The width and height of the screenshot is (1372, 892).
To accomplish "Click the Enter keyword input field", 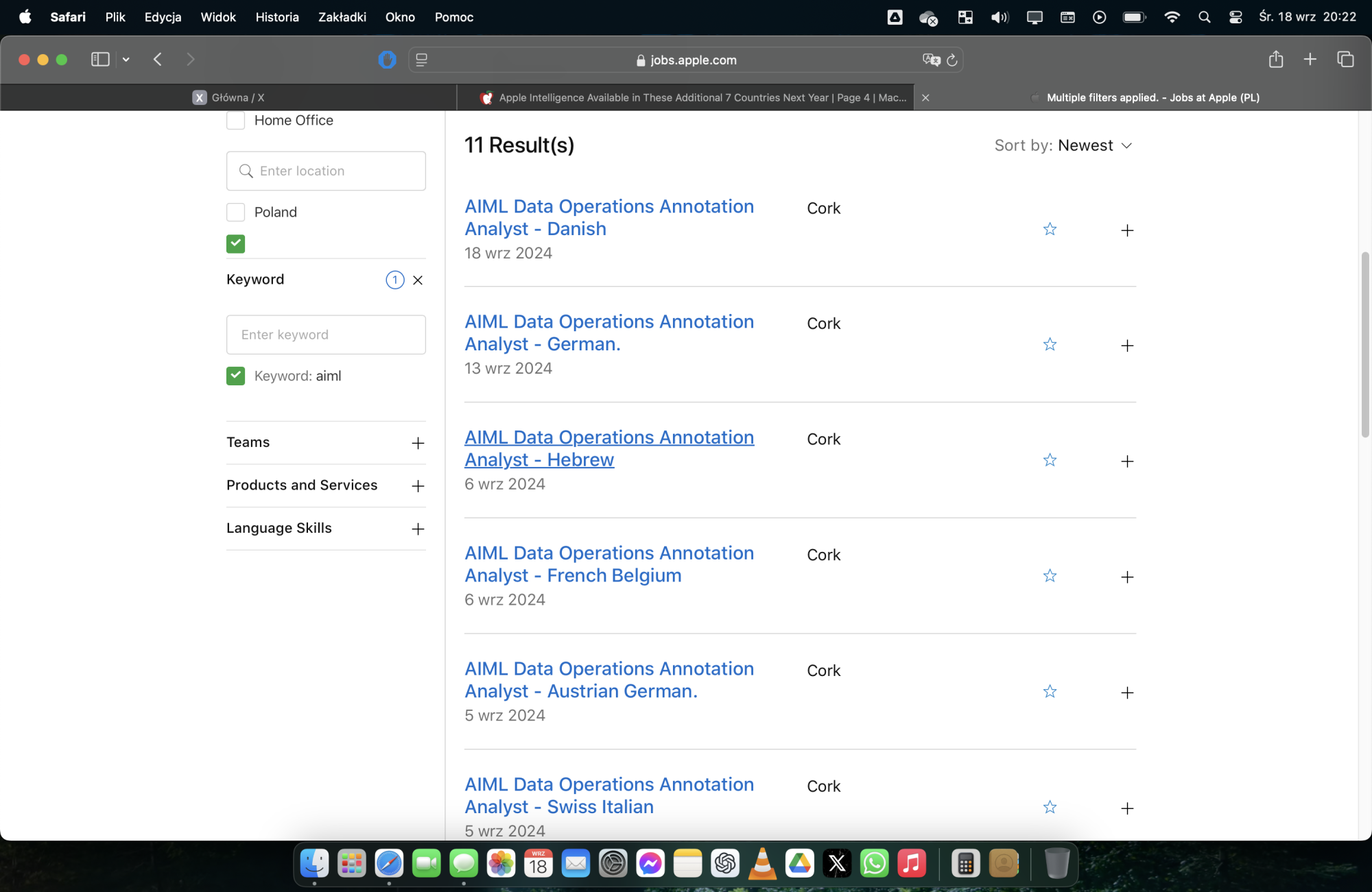I will (326, 335).
